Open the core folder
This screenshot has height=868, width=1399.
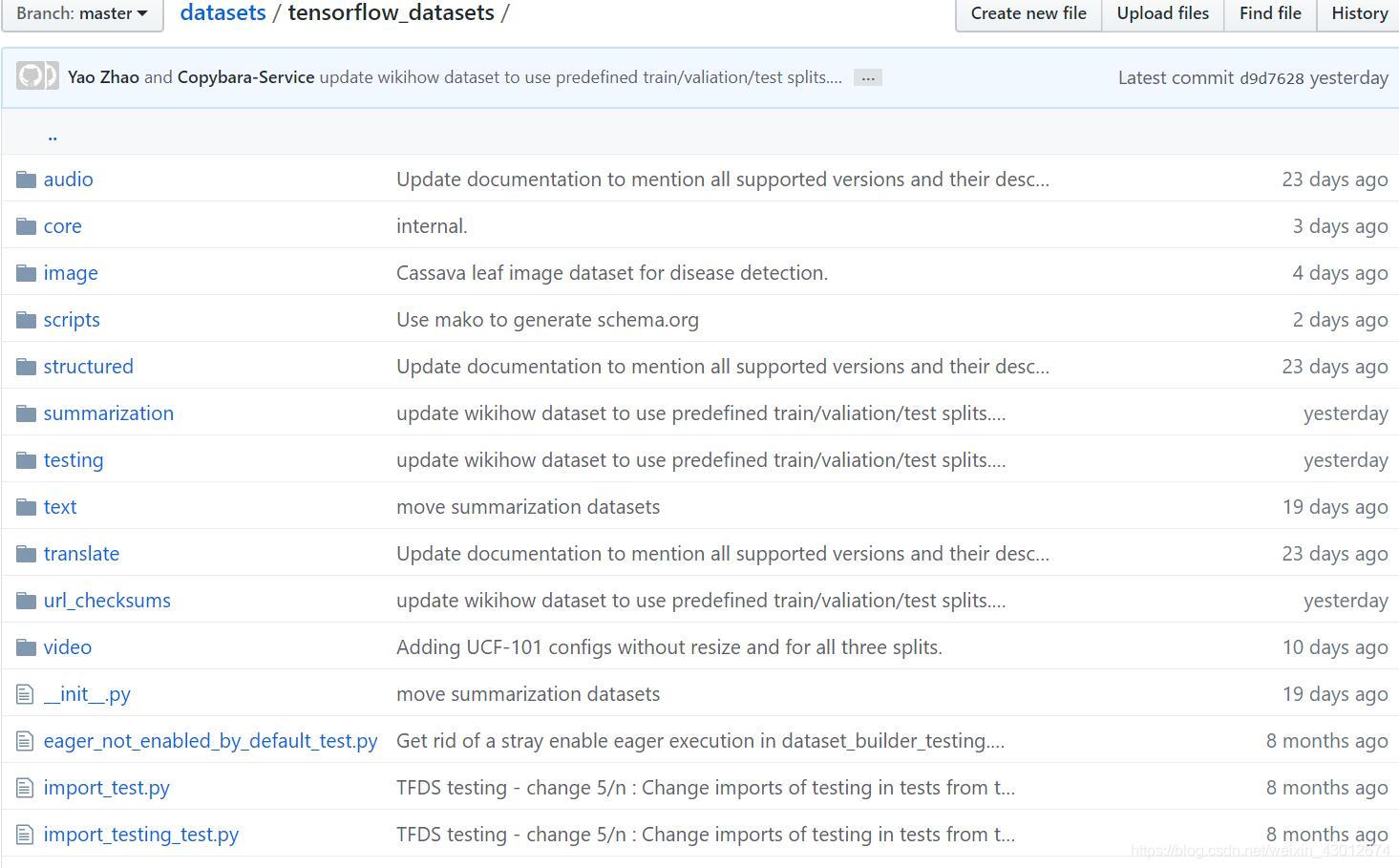click(62, 226)
